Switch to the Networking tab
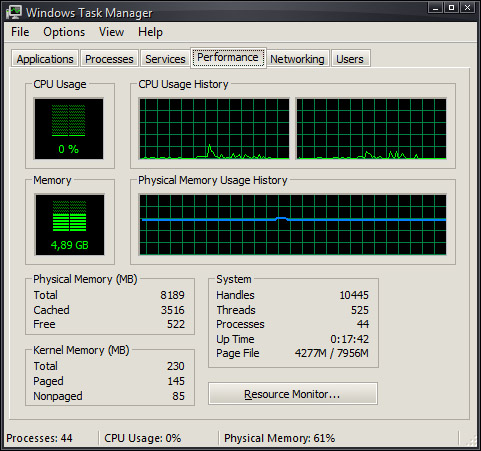 click(297, 59)
